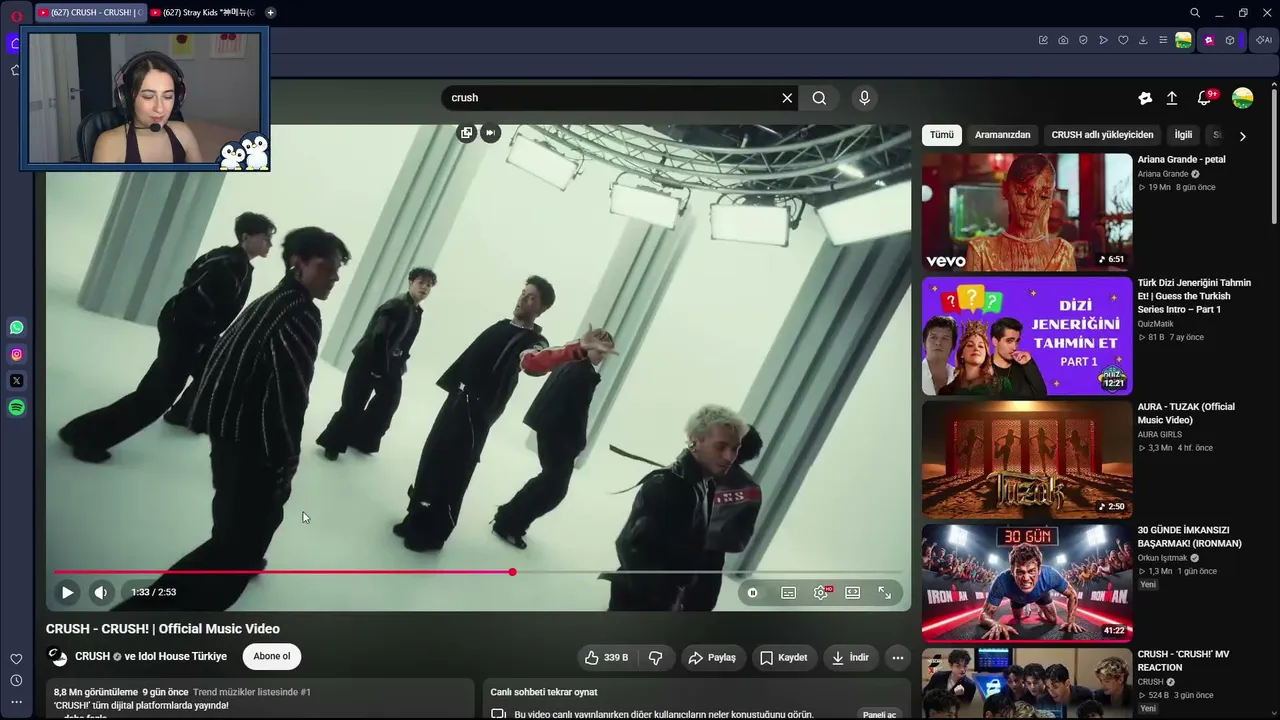Open Spotify in the browser sidebar
1280x720 pixels.
click(x=17, y=407)
